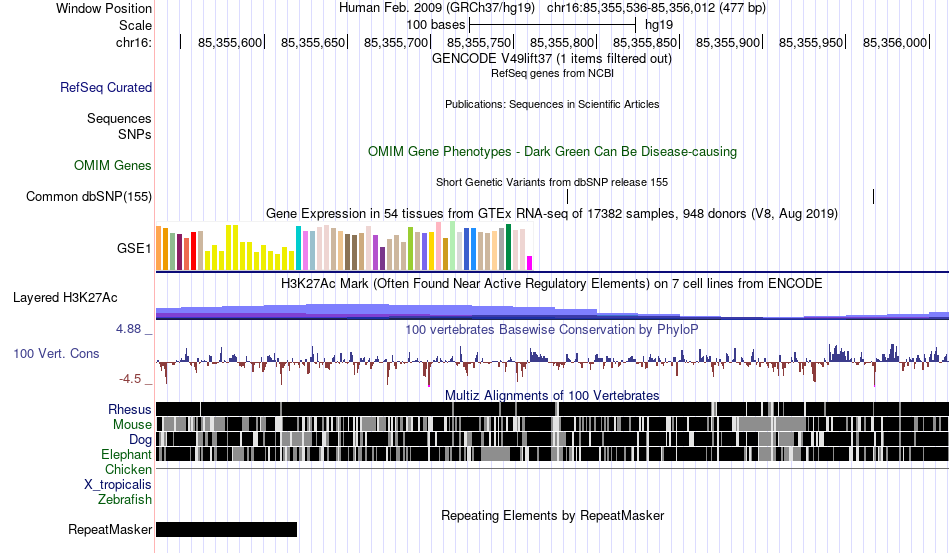Open the 100 Vert. Cons track label
Screen dimensions: 950x553
[x=56, y=353]
